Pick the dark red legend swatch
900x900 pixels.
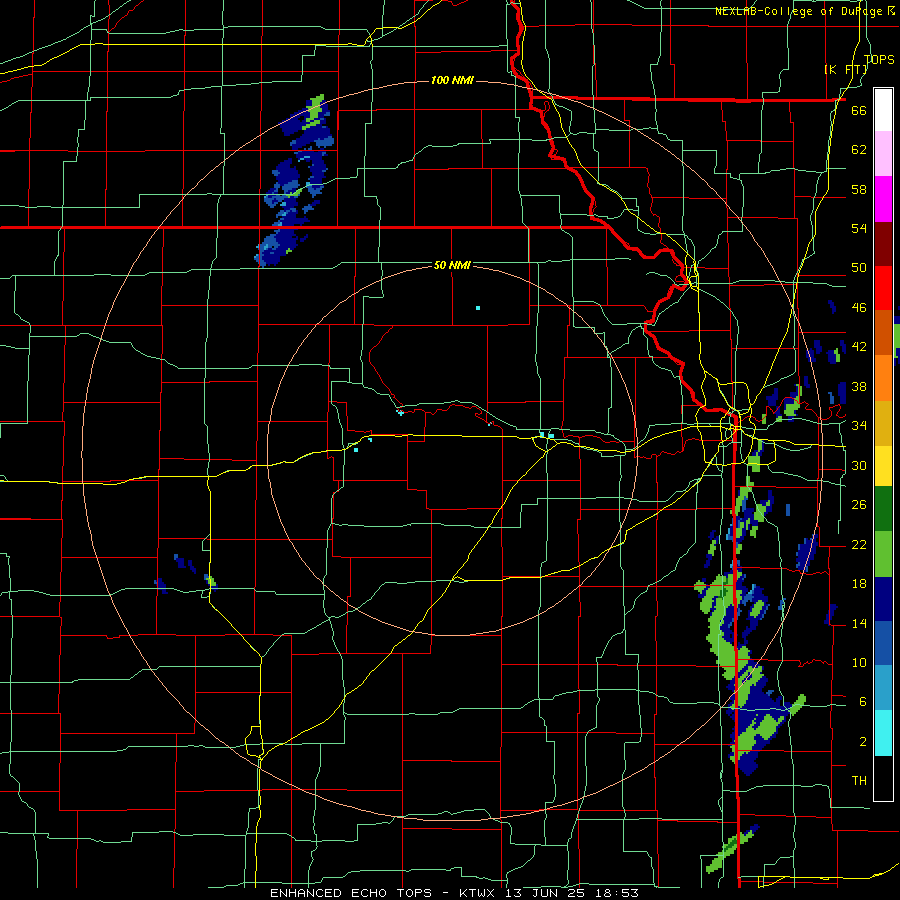coord(883,244)
